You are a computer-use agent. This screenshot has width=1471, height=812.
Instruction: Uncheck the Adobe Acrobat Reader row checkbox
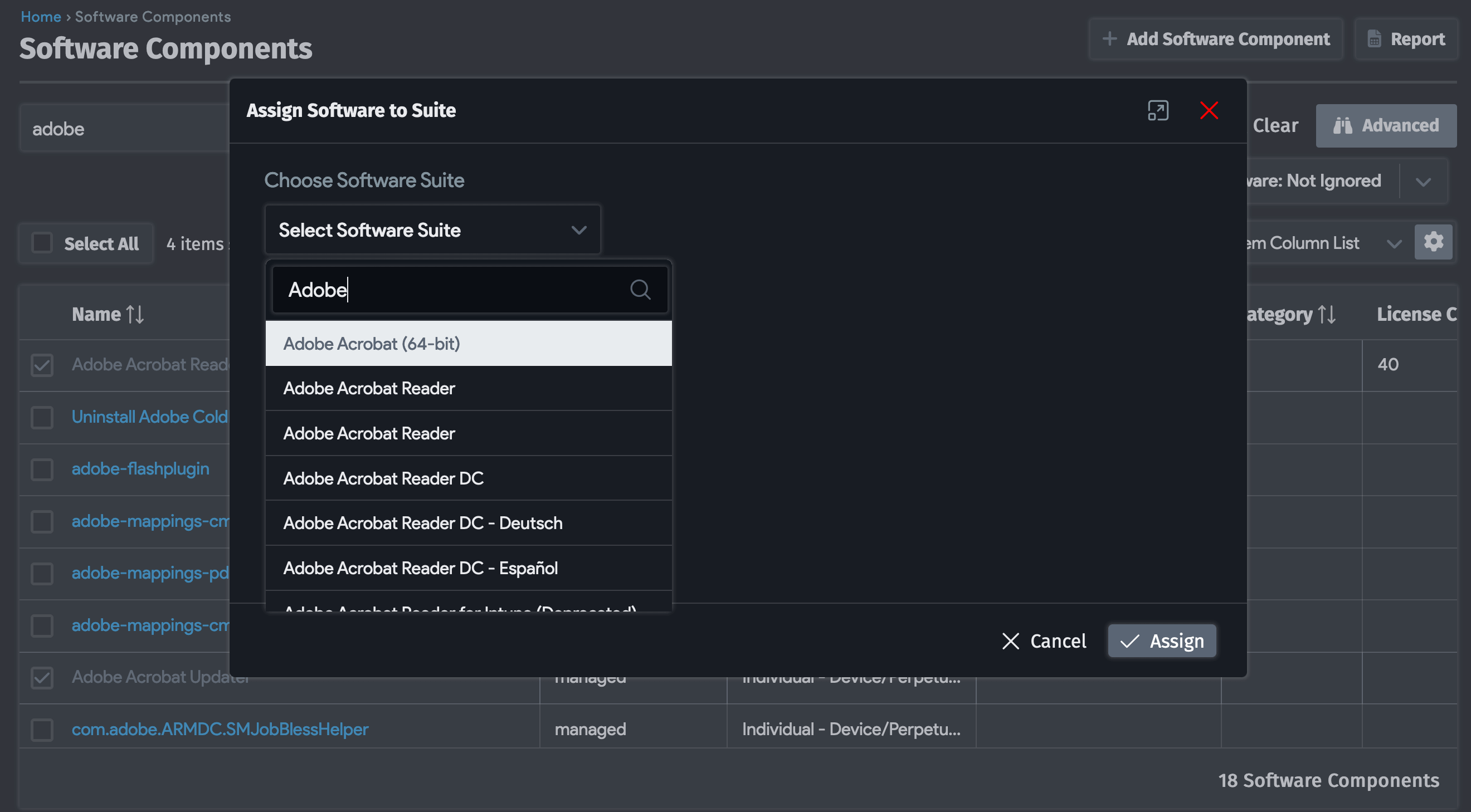(42, 365)
